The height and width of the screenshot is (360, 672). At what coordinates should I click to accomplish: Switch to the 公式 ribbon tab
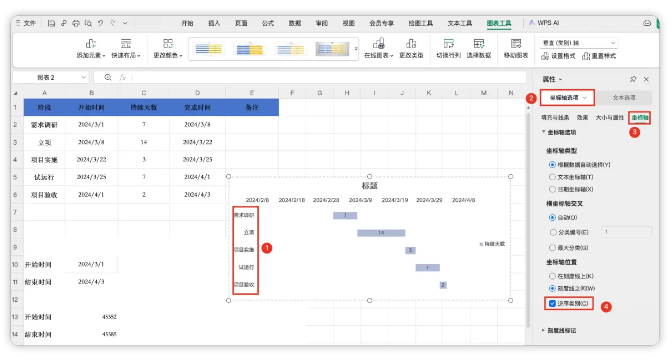pyautogui.click(x=268, y=23)
